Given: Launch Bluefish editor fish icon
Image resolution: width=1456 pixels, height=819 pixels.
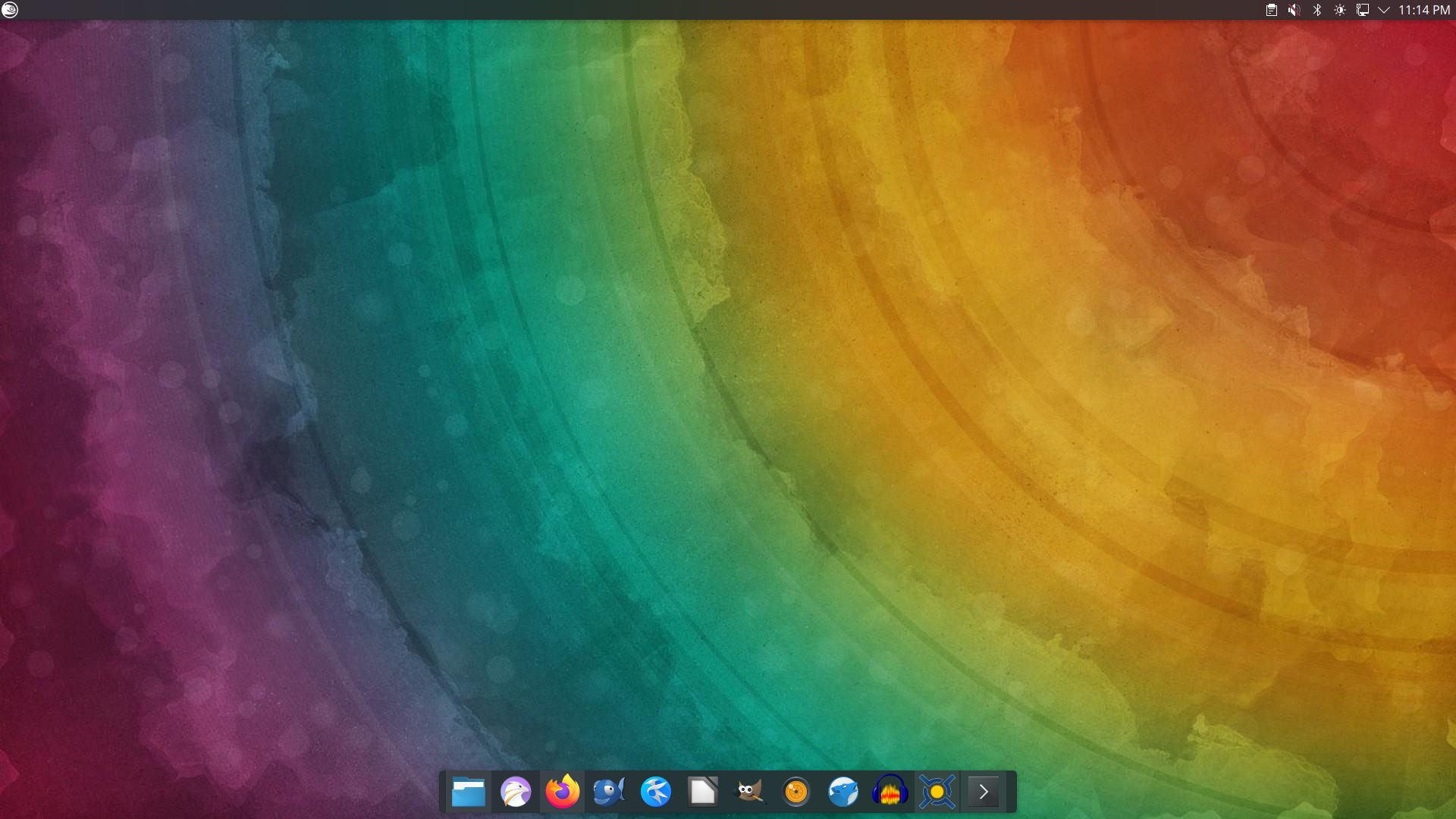Looking at the screenshot, I should (x=609, y=792).
